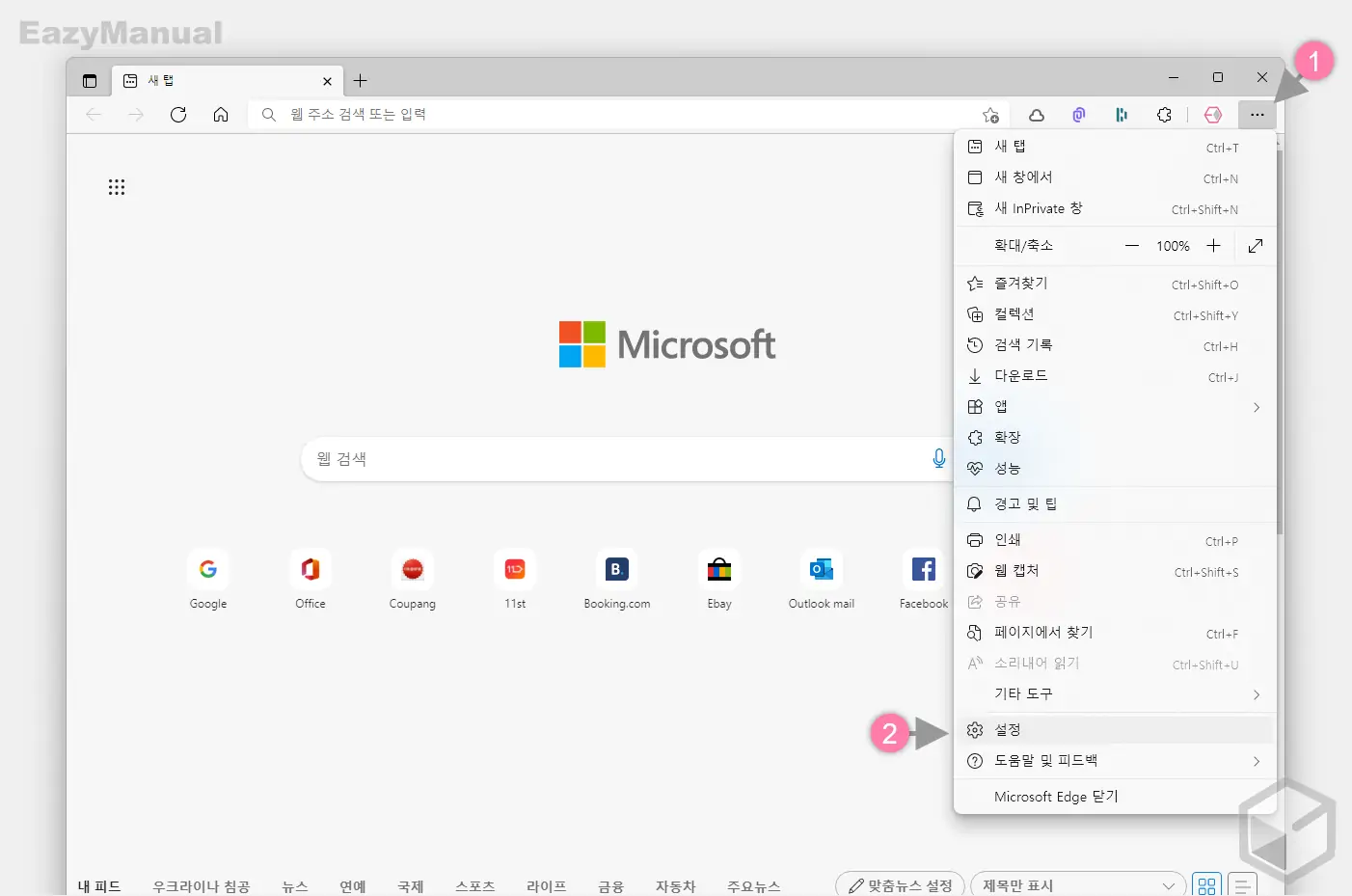Open the red browser profile icon
This screenshot has height=896, width=1352.
click(x=1213, y=115)
